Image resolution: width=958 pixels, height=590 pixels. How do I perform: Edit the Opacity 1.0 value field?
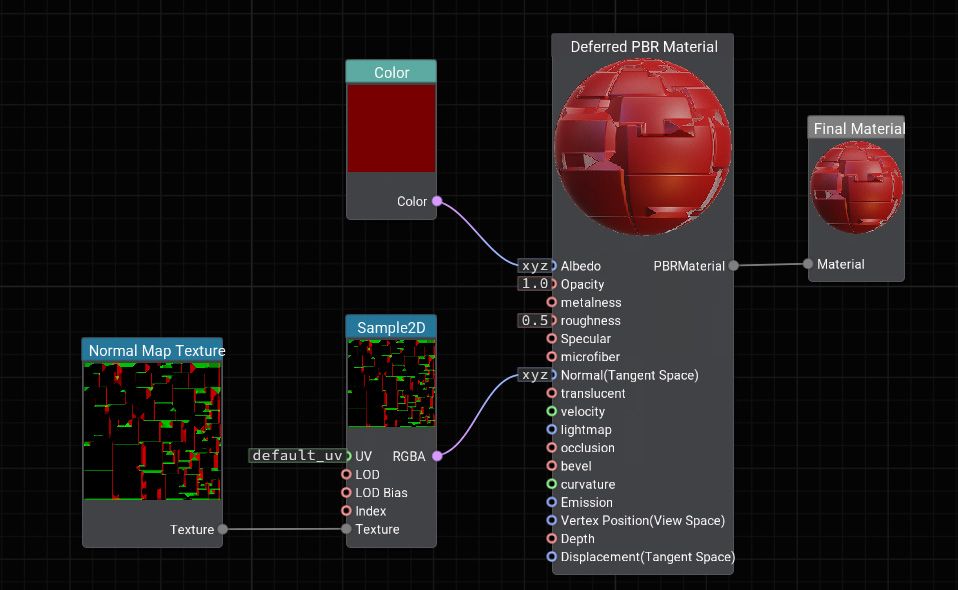point(533,284)
